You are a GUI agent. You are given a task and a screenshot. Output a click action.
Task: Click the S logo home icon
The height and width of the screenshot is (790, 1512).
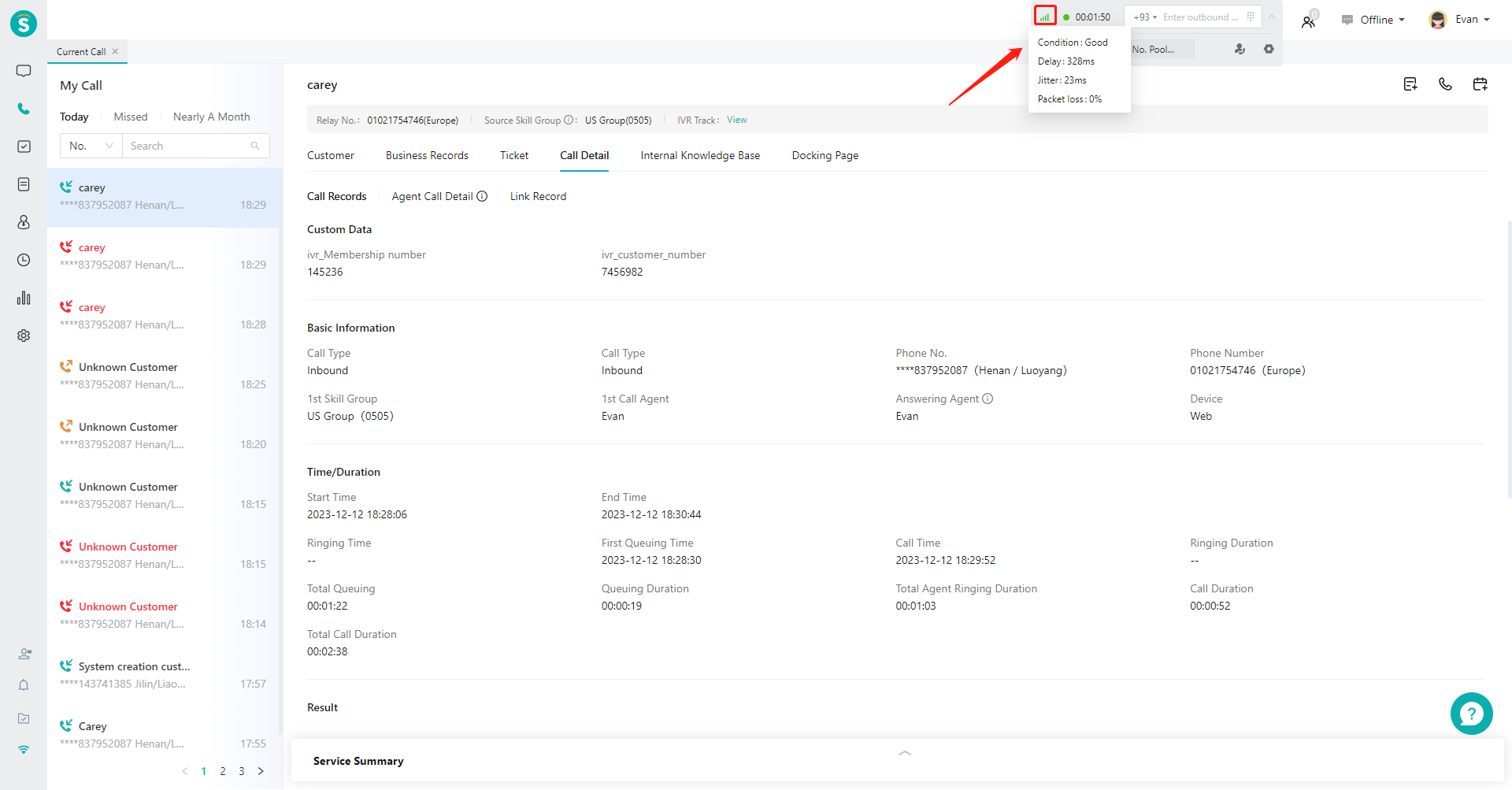pyautogui.click(x=24, y=24)
